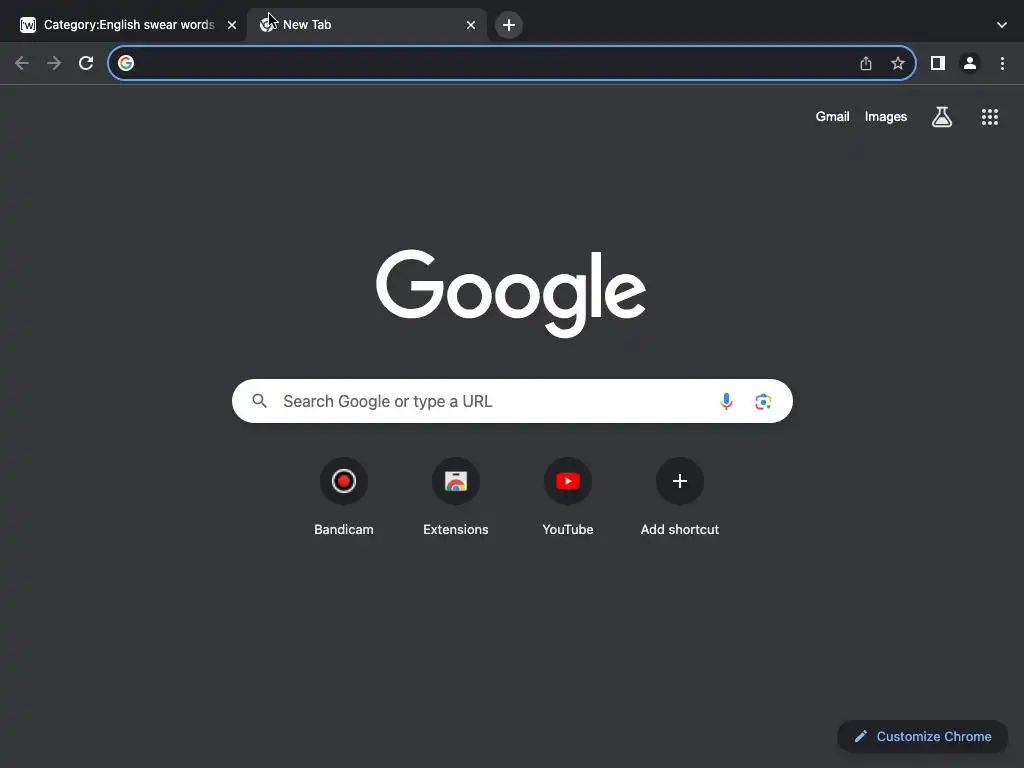
Task: Go back using the back arrow
Action: click(x=22, y=63)
